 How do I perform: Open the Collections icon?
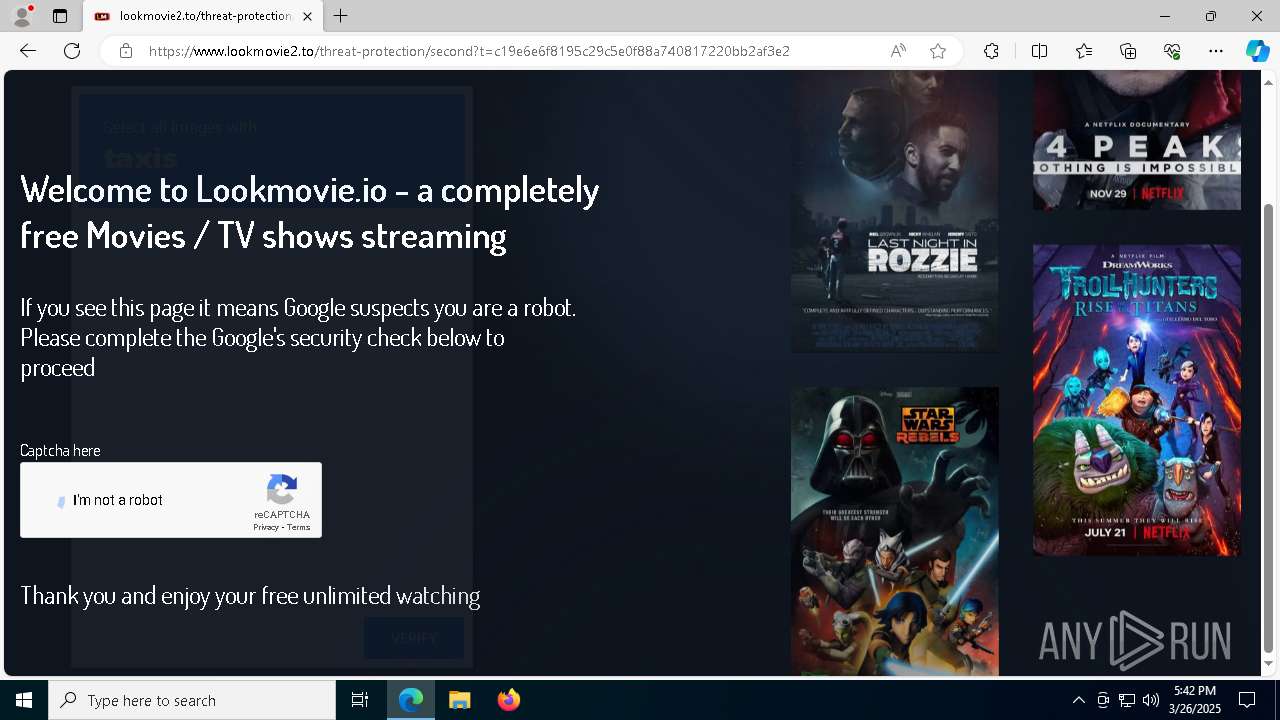coord(1128,51)
